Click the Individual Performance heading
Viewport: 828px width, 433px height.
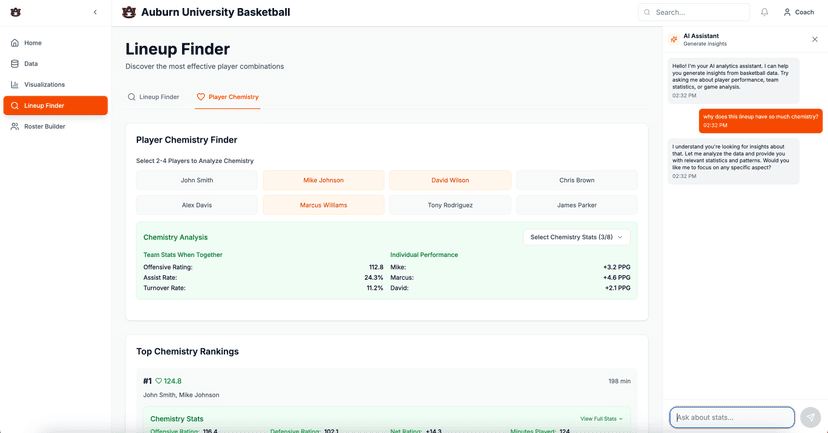coord(424,255)
